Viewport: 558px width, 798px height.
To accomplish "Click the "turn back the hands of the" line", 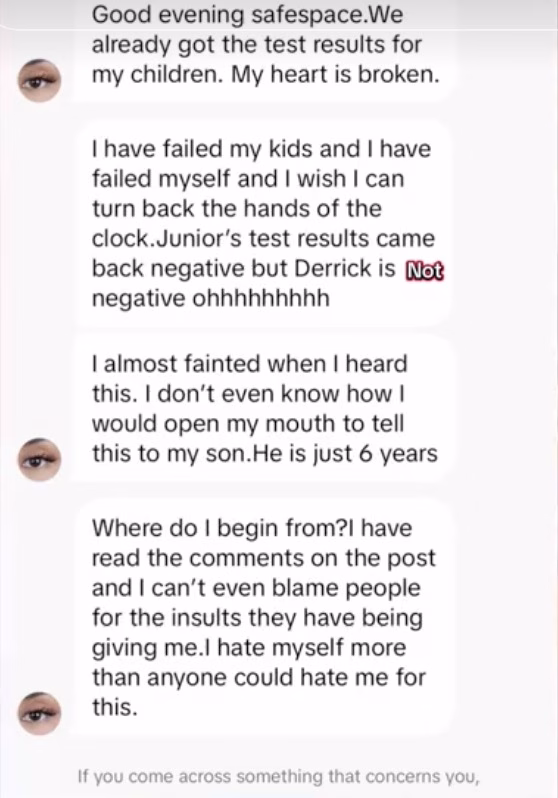I will [237, 209].
